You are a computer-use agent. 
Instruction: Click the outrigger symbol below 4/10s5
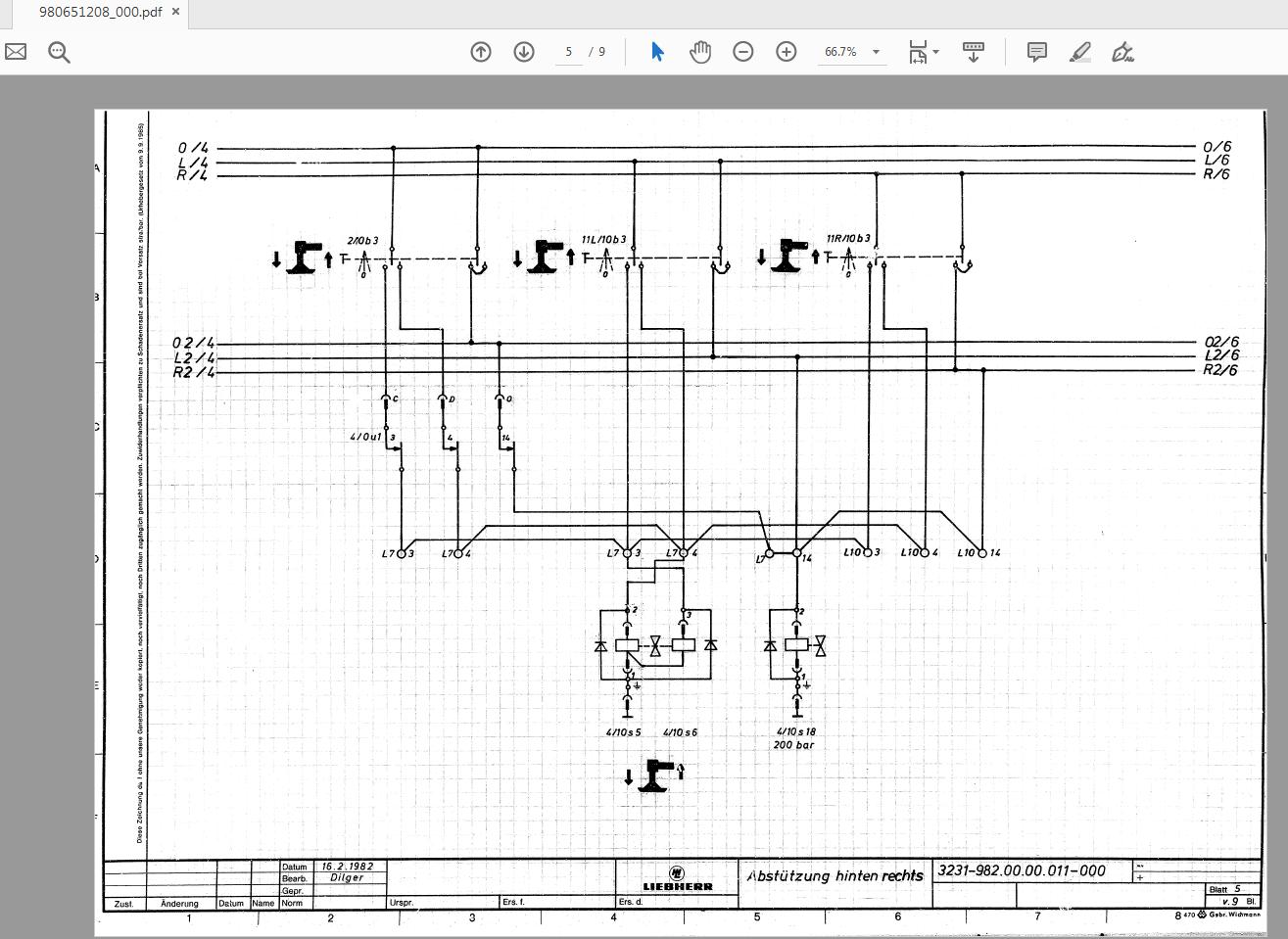[654, 775]
